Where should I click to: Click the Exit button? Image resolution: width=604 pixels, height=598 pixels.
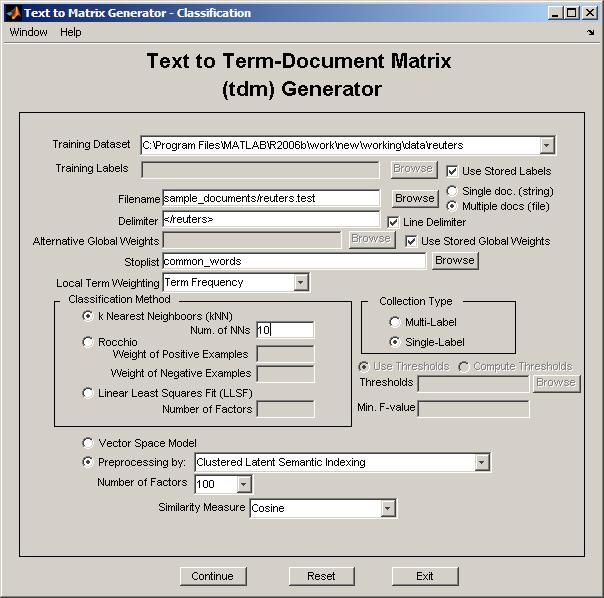pyautogui.click(x=425, y=576)
